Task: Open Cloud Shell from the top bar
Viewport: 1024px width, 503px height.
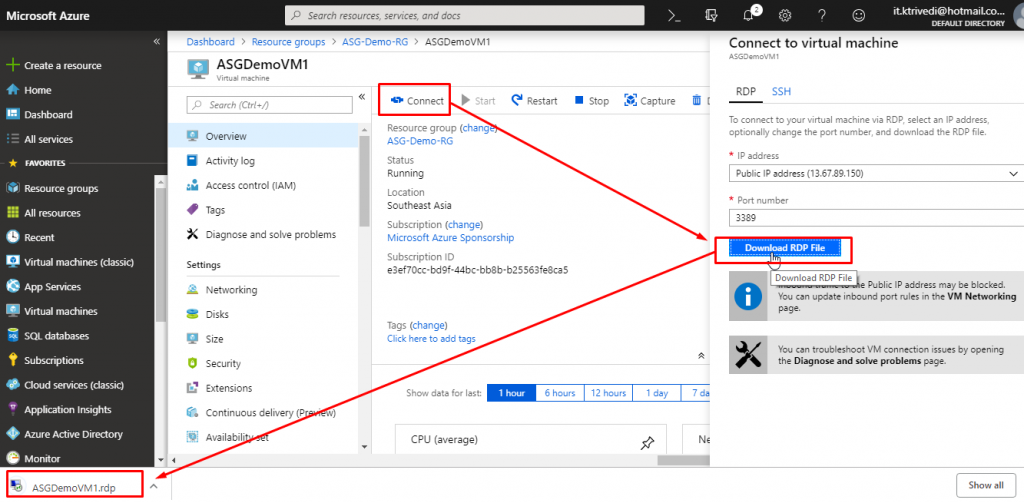Action: 674,15
